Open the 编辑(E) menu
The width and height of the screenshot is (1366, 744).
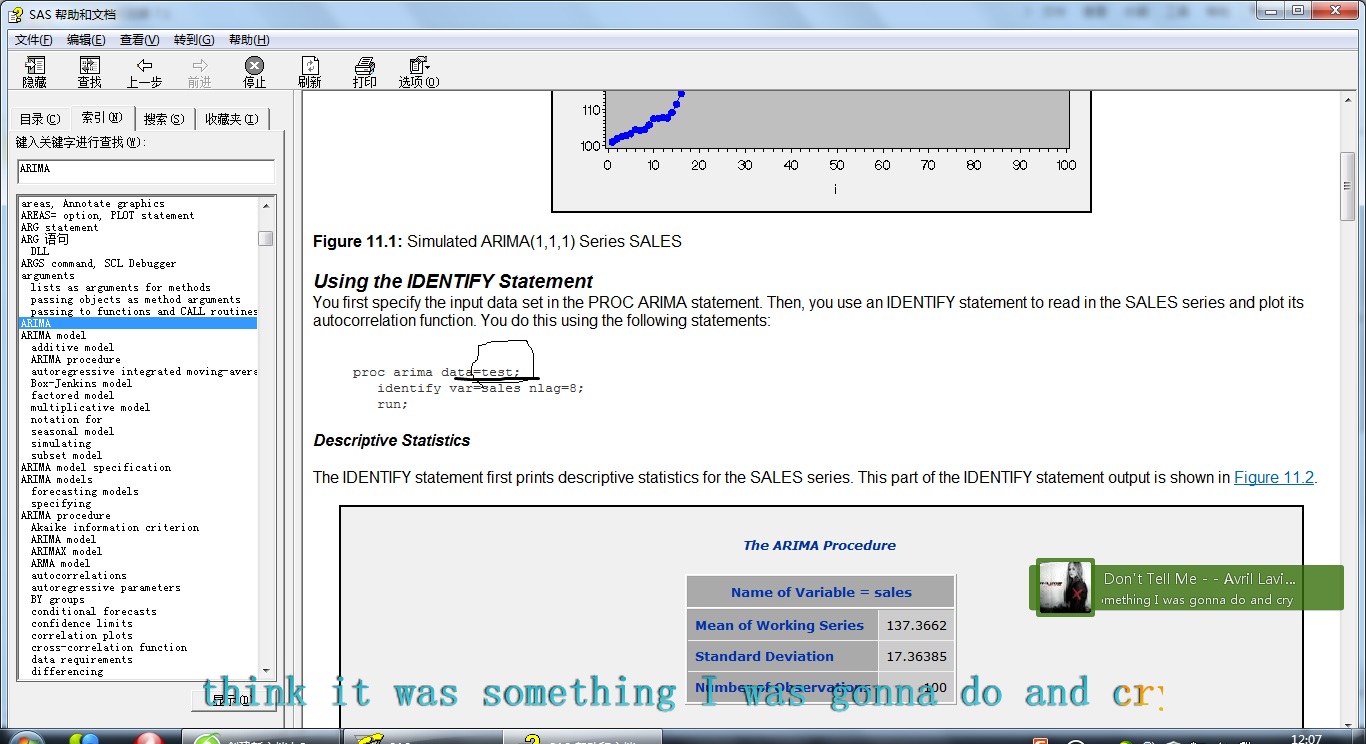[86, 40]
